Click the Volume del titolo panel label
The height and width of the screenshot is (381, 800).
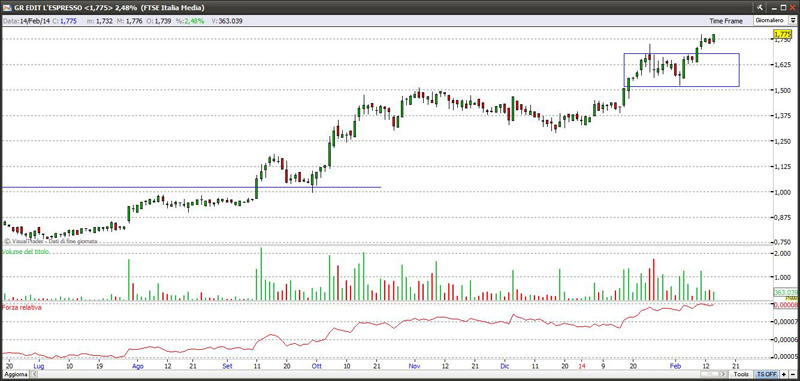27,252
